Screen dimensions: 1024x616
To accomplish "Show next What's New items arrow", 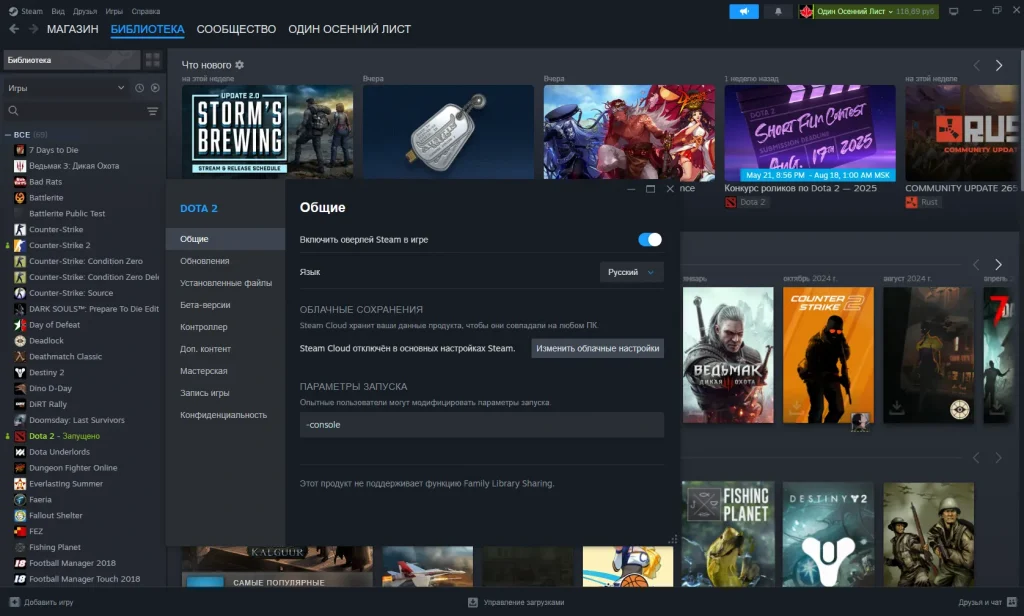I will [999, 65].
